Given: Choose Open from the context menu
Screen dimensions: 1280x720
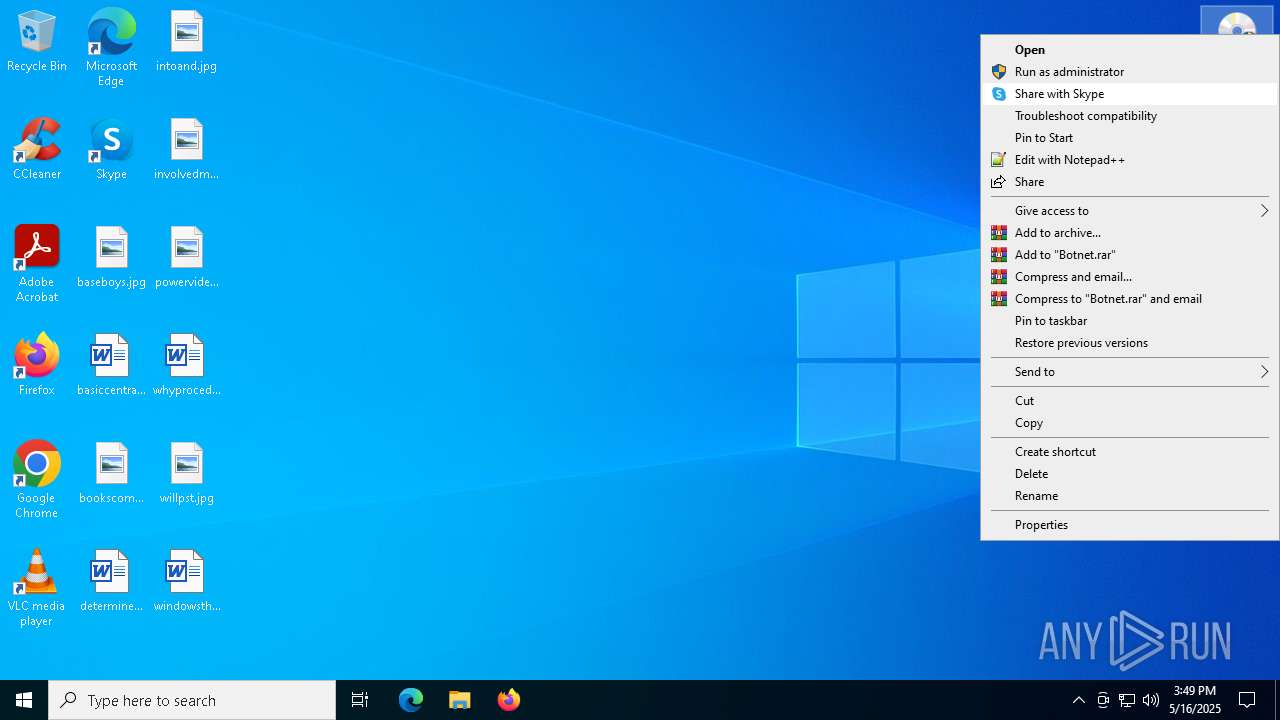Looking at the screenshot, I should [x=1130, y=50].
